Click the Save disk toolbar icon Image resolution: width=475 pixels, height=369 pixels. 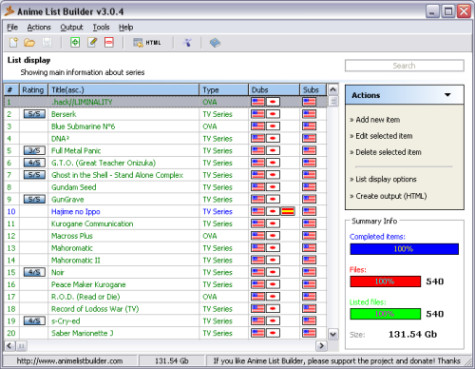[47, 43]
